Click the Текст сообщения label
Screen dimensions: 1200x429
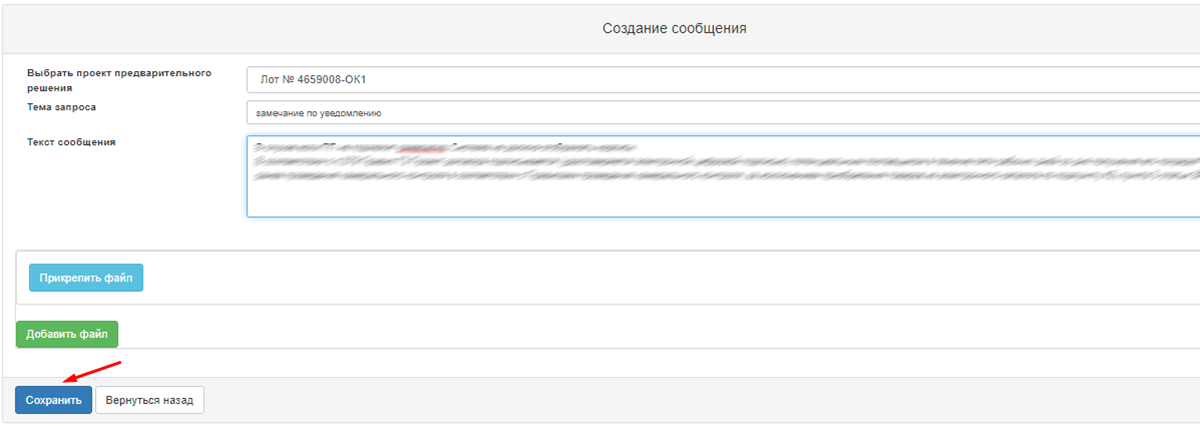[x=71, y=142]
